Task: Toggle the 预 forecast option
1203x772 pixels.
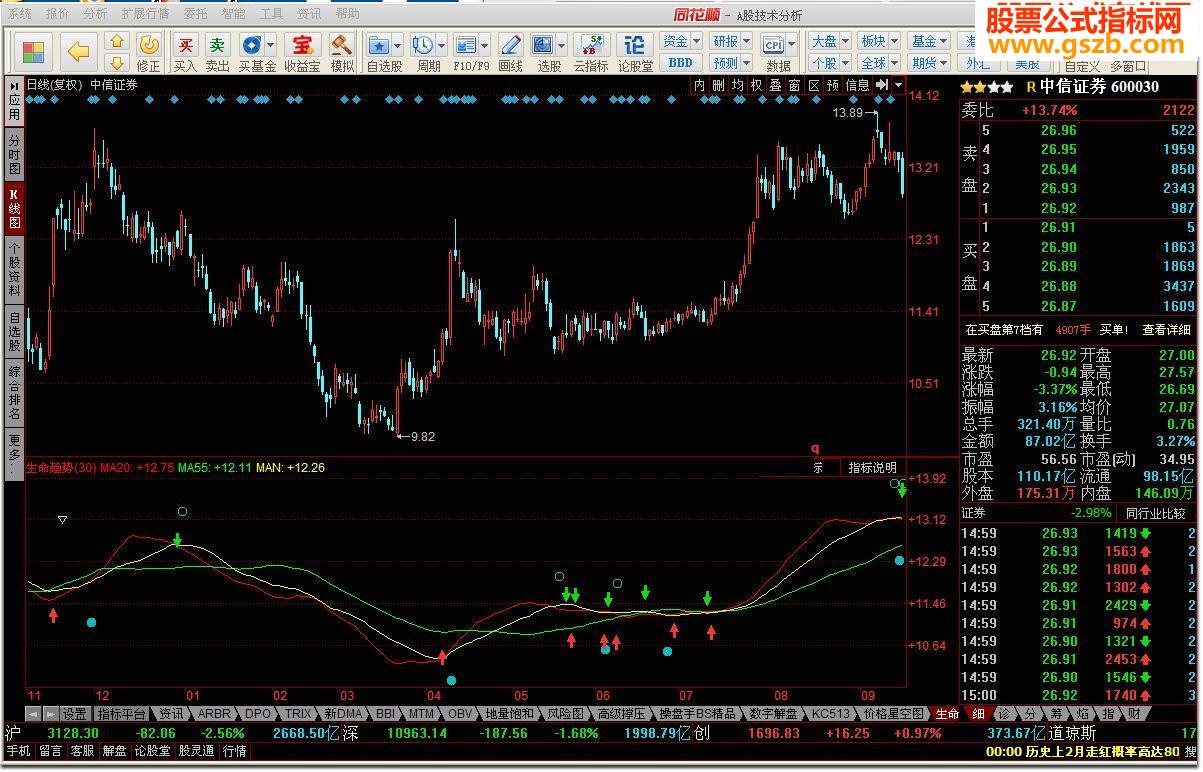Action: pyautogui.click(x=832, y=86)
